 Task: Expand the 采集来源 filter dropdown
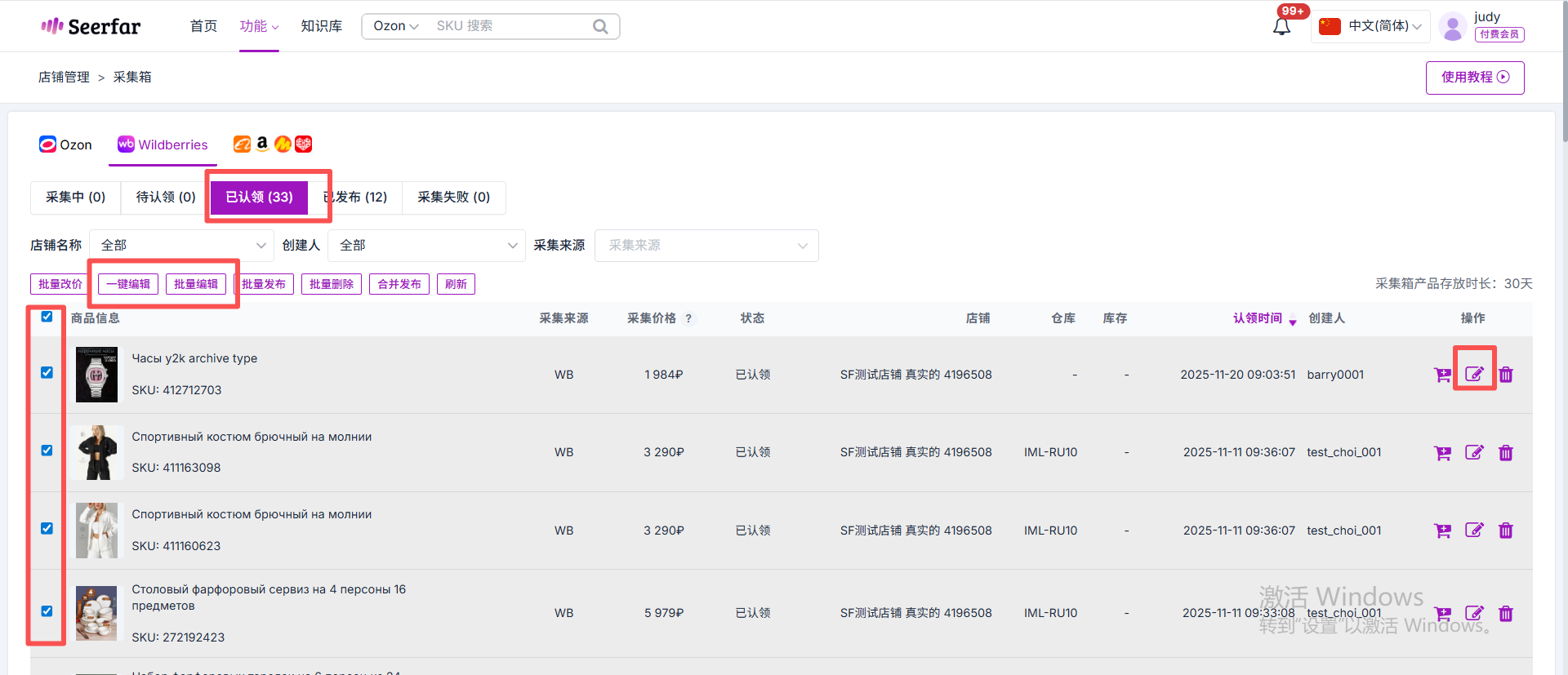pos(706,246)
